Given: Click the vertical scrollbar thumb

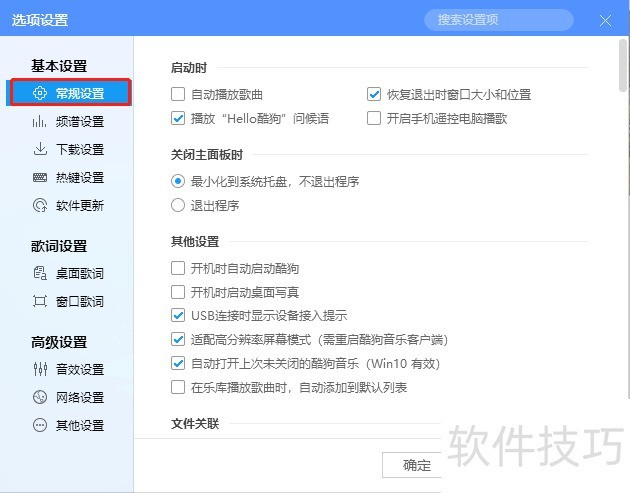Looking at the screenshot, I should [623, 65].
